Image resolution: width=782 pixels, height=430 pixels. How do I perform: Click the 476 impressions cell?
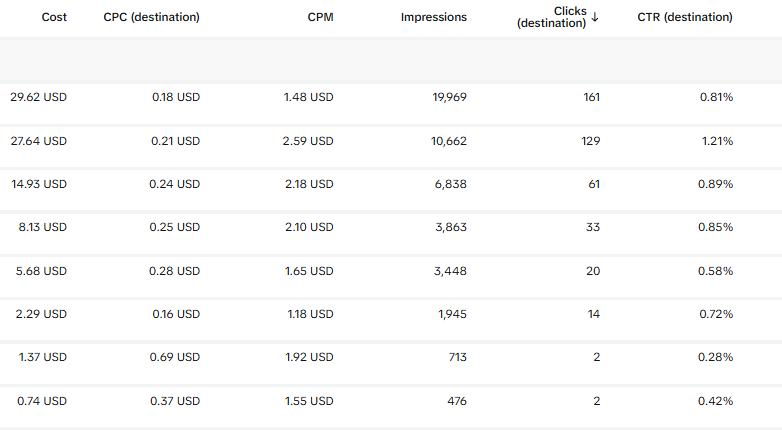(457, 401)
